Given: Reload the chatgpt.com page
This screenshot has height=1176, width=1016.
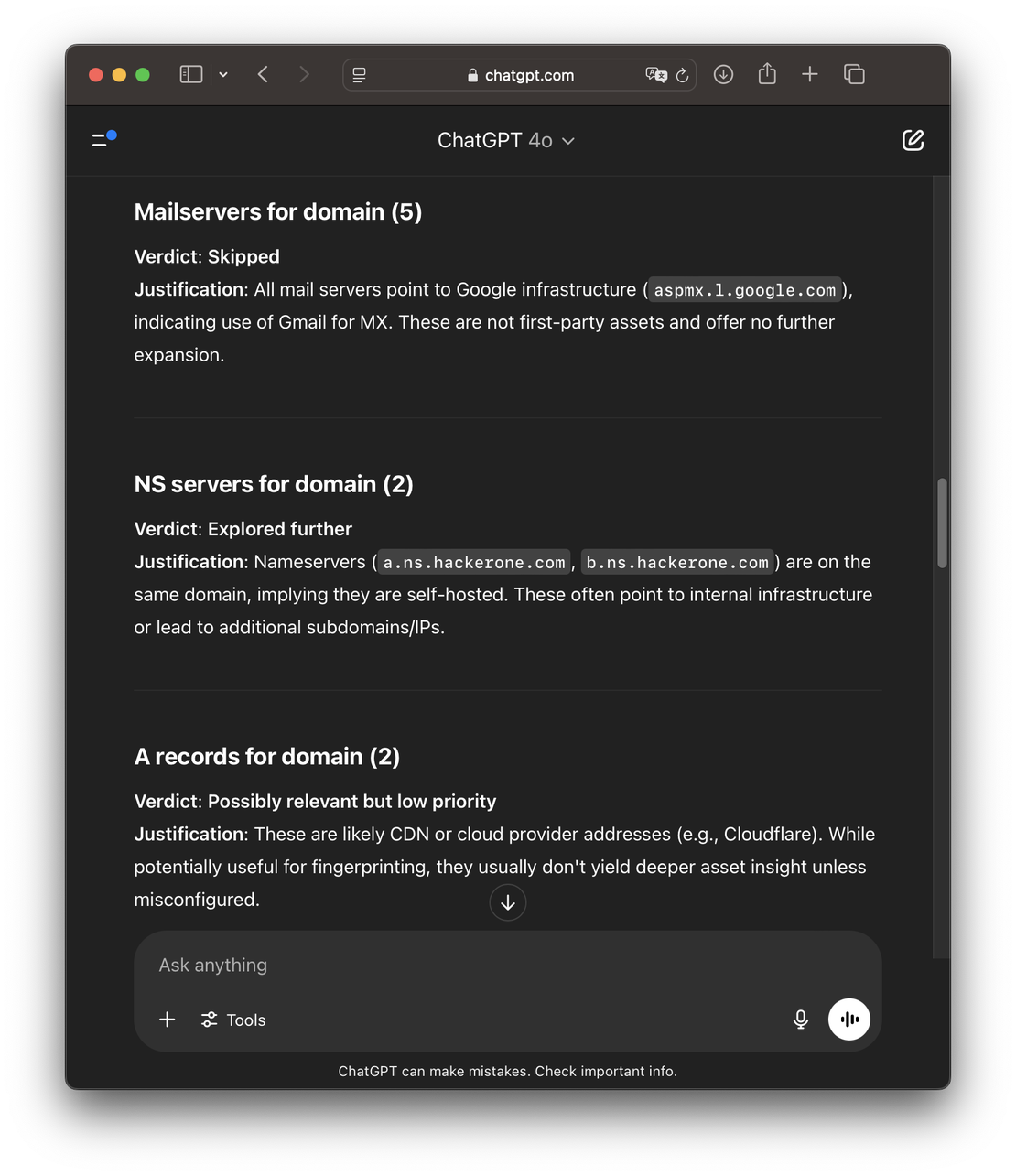Looking at the screenshot, I should point(683,75).
